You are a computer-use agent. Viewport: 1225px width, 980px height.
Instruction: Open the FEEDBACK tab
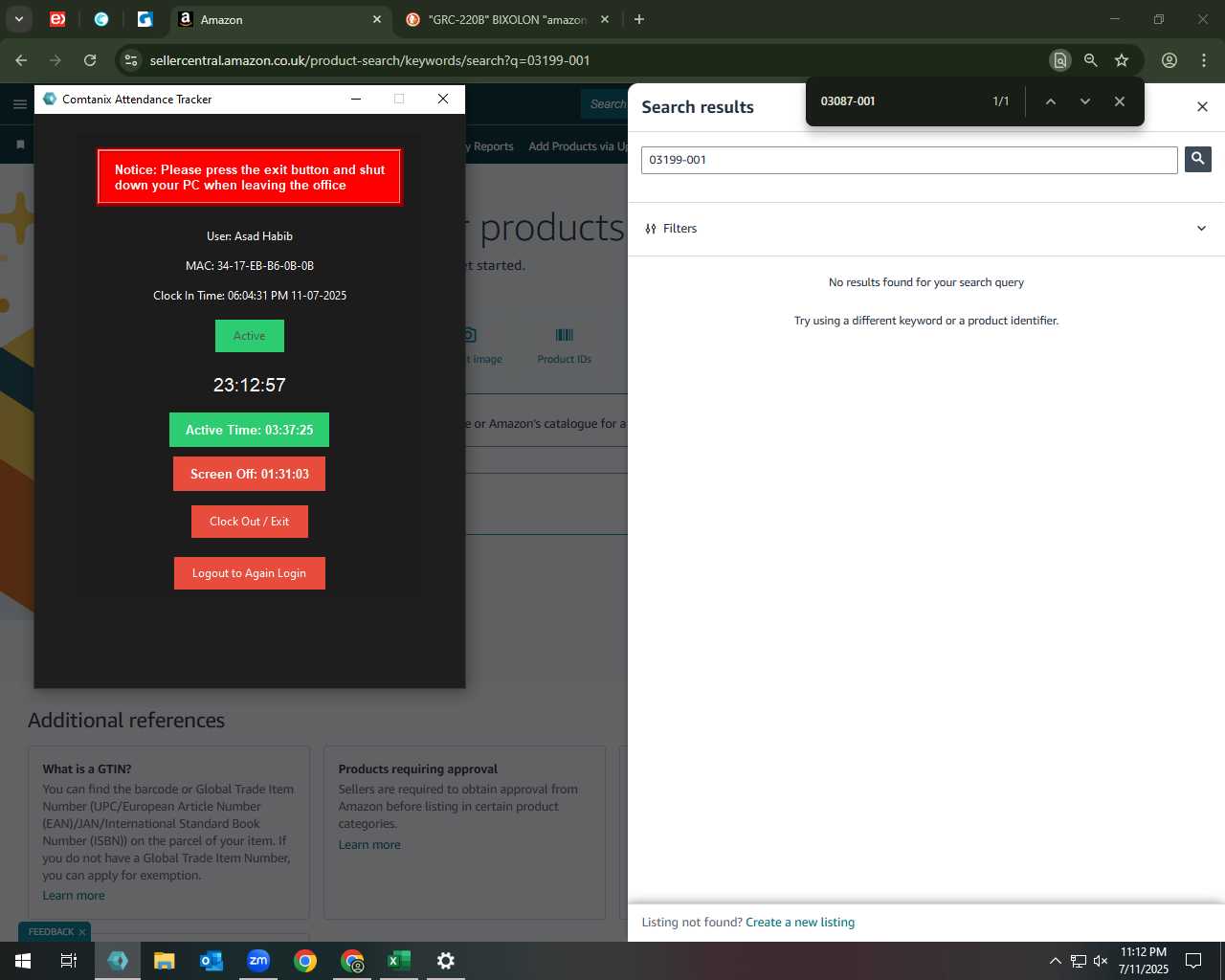pos(51,932)
